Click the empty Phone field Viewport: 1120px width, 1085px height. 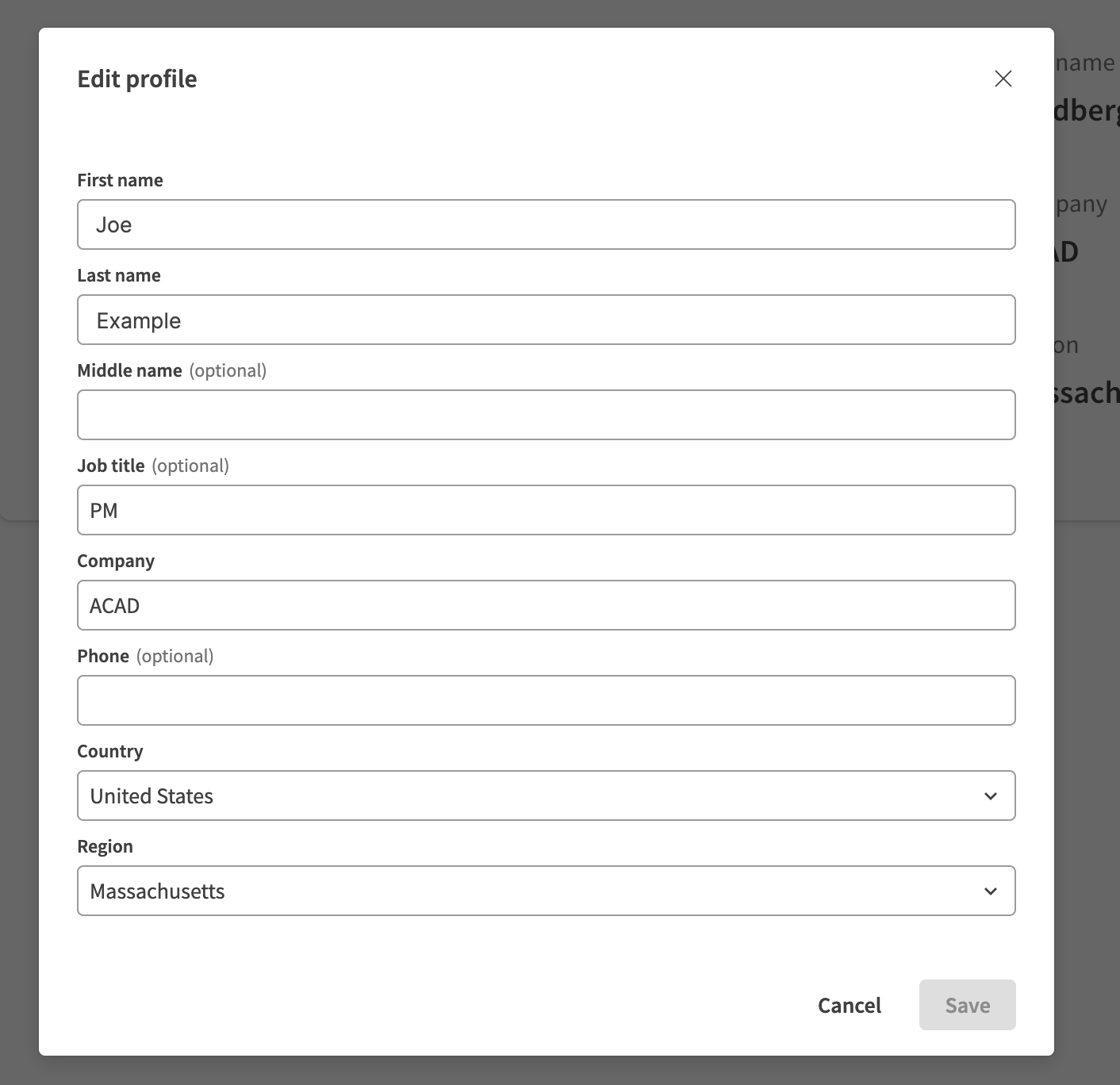(x=546, y=700)
